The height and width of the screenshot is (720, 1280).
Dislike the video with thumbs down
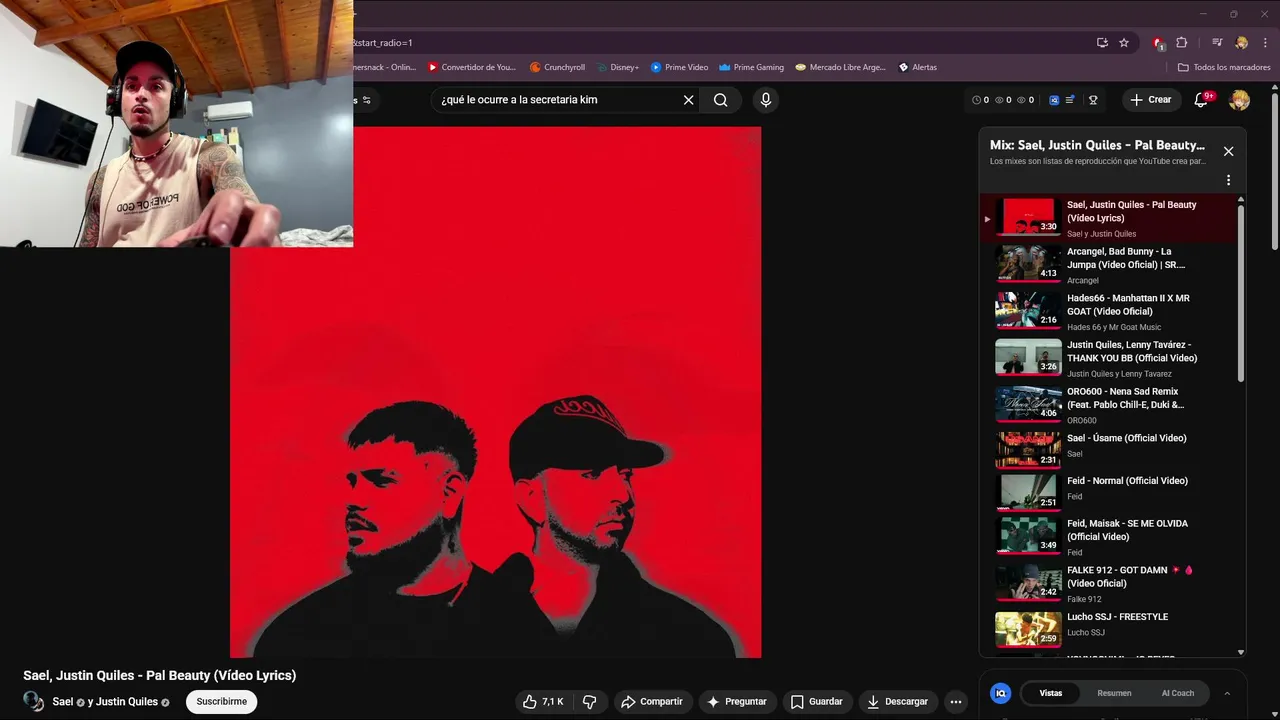coord(590,702)
